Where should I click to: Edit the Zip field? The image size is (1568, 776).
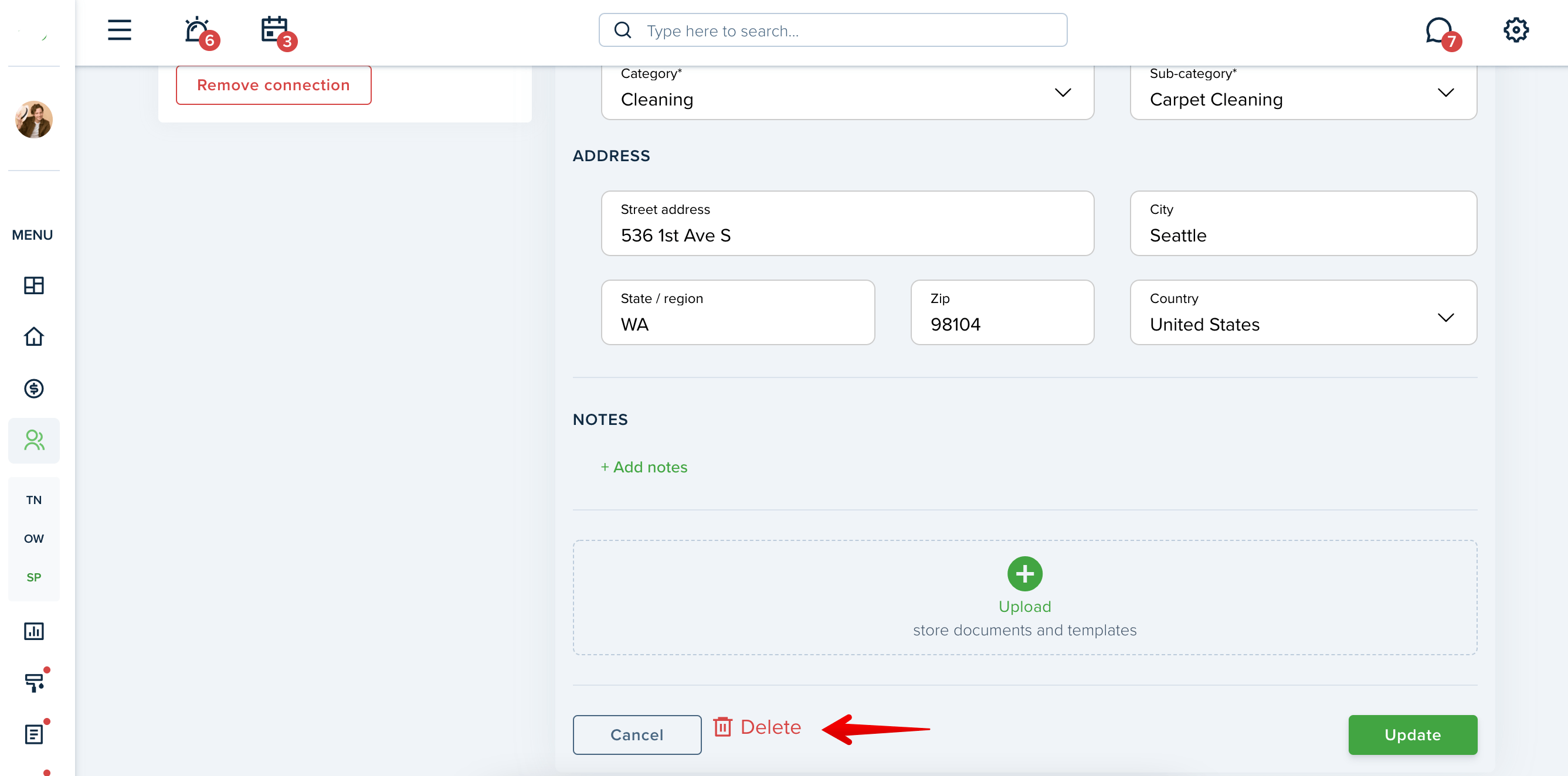pyautogui.click(x=1002, y=312)
